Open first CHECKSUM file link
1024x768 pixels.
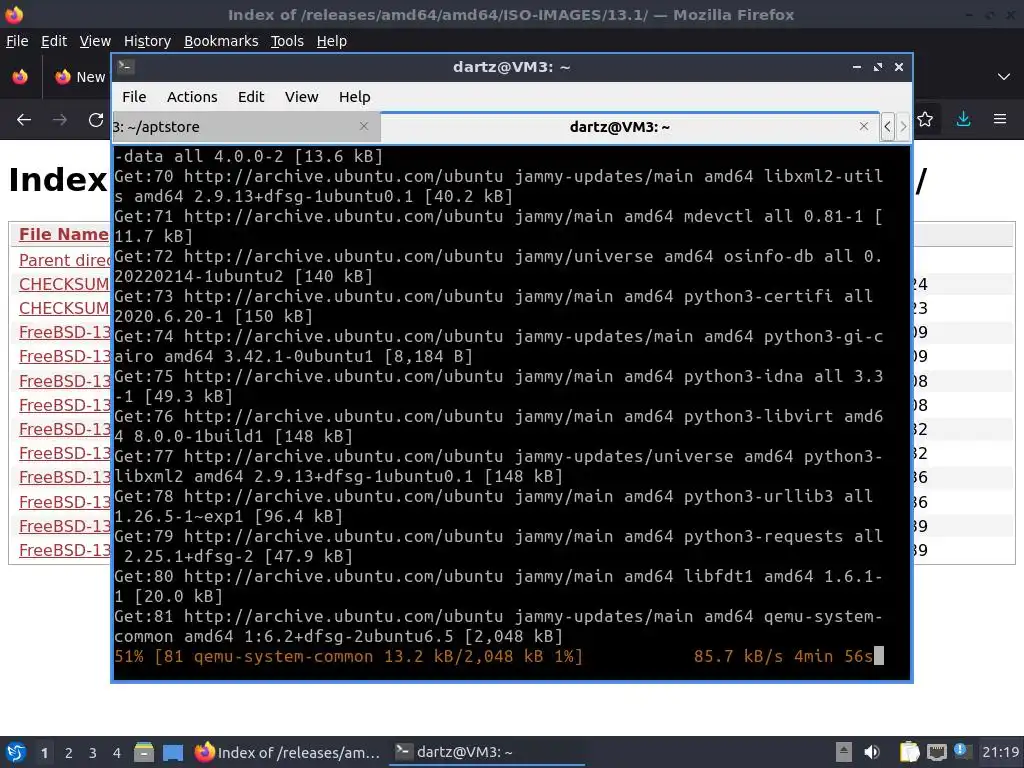[64, 284]
